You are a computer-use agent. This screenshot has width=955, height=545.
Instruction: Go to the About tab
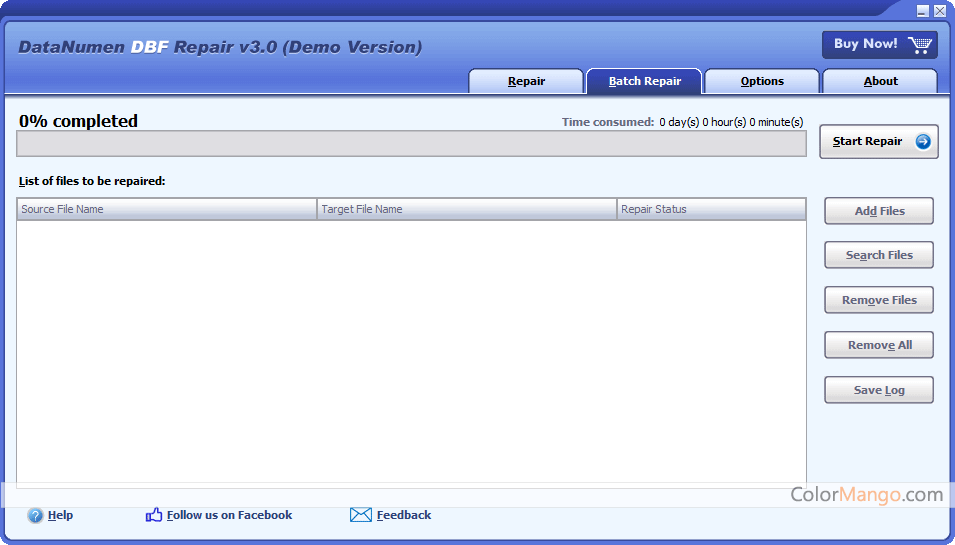pos(880,81)
